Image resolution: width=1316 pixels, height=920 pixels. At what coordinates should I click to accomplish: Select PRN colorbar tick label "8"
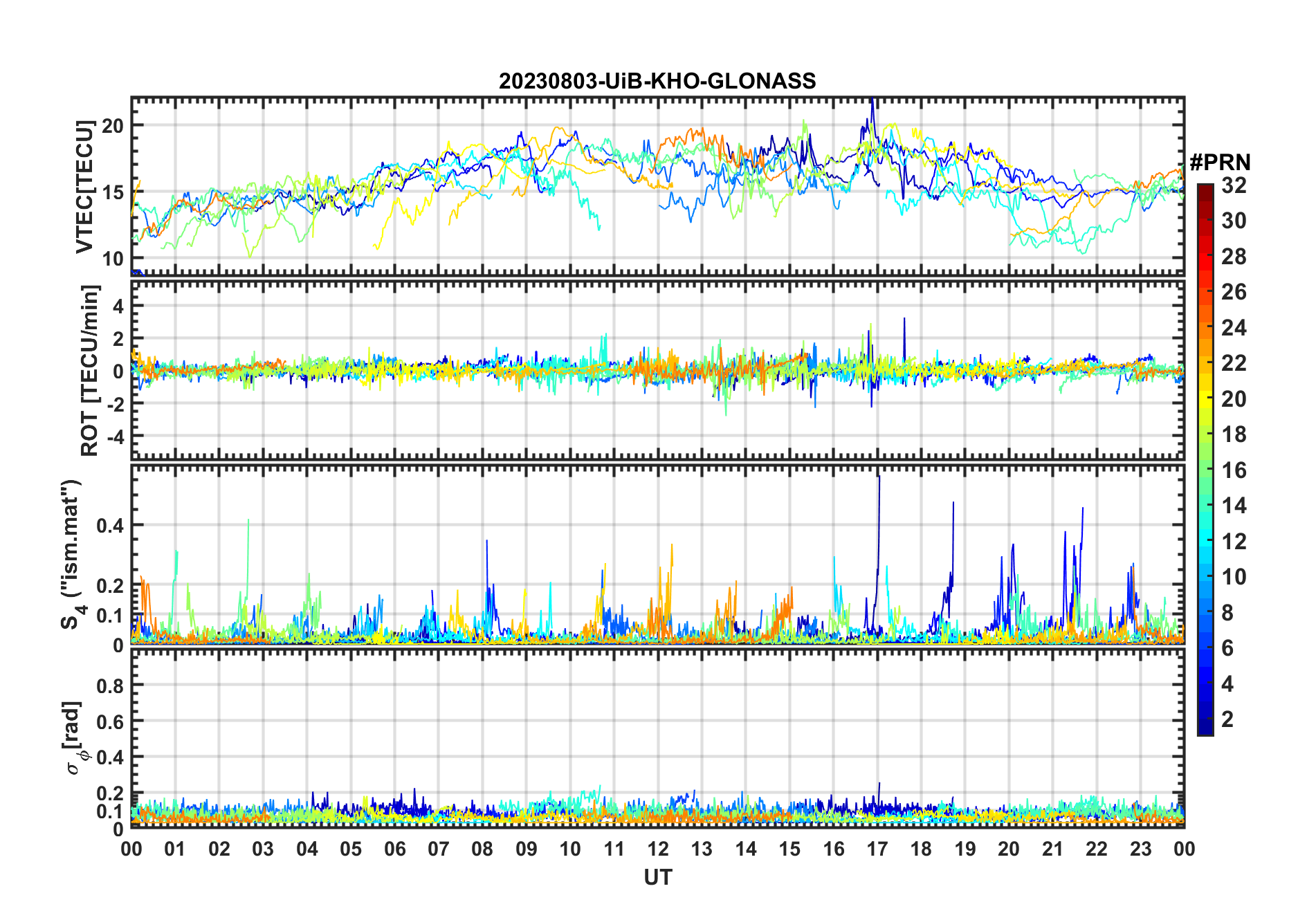click(x=1227, y=613)
